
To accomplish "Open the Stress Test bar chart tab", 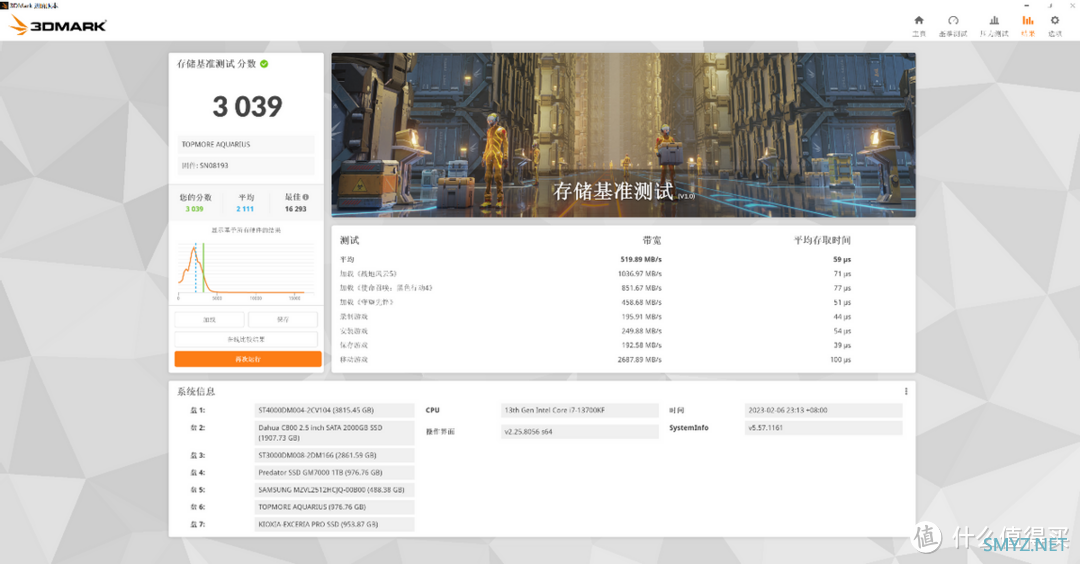I will click(994, 21).
